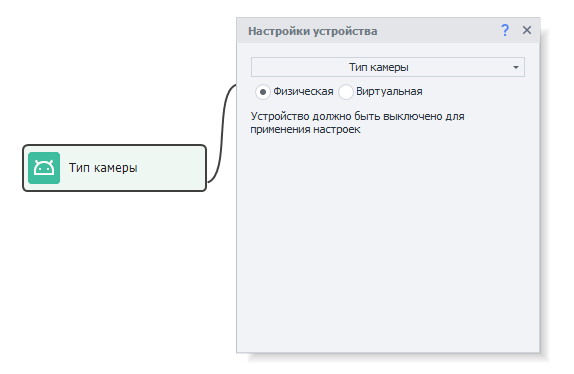Click the Устройство должно быть выключено notice text
The width and height of the screenshot is (574, 374).
click(357, 123)
